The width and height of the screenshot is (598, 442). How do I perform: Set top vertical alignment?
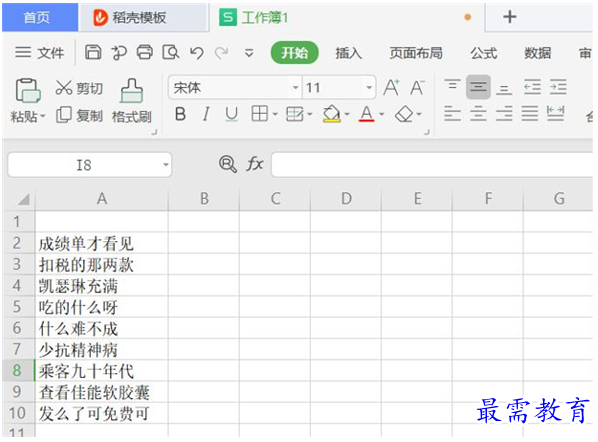click(x=452, y=85)
